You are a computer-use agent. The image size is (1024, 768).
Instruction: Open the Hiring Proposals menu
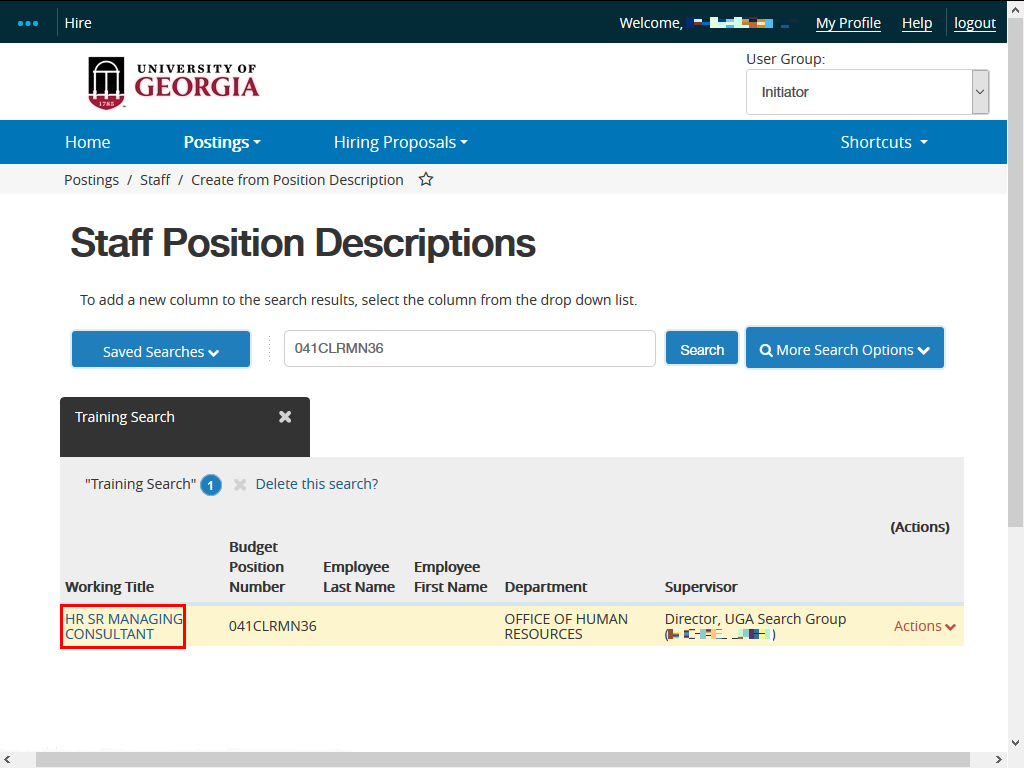tap(400, 142)
